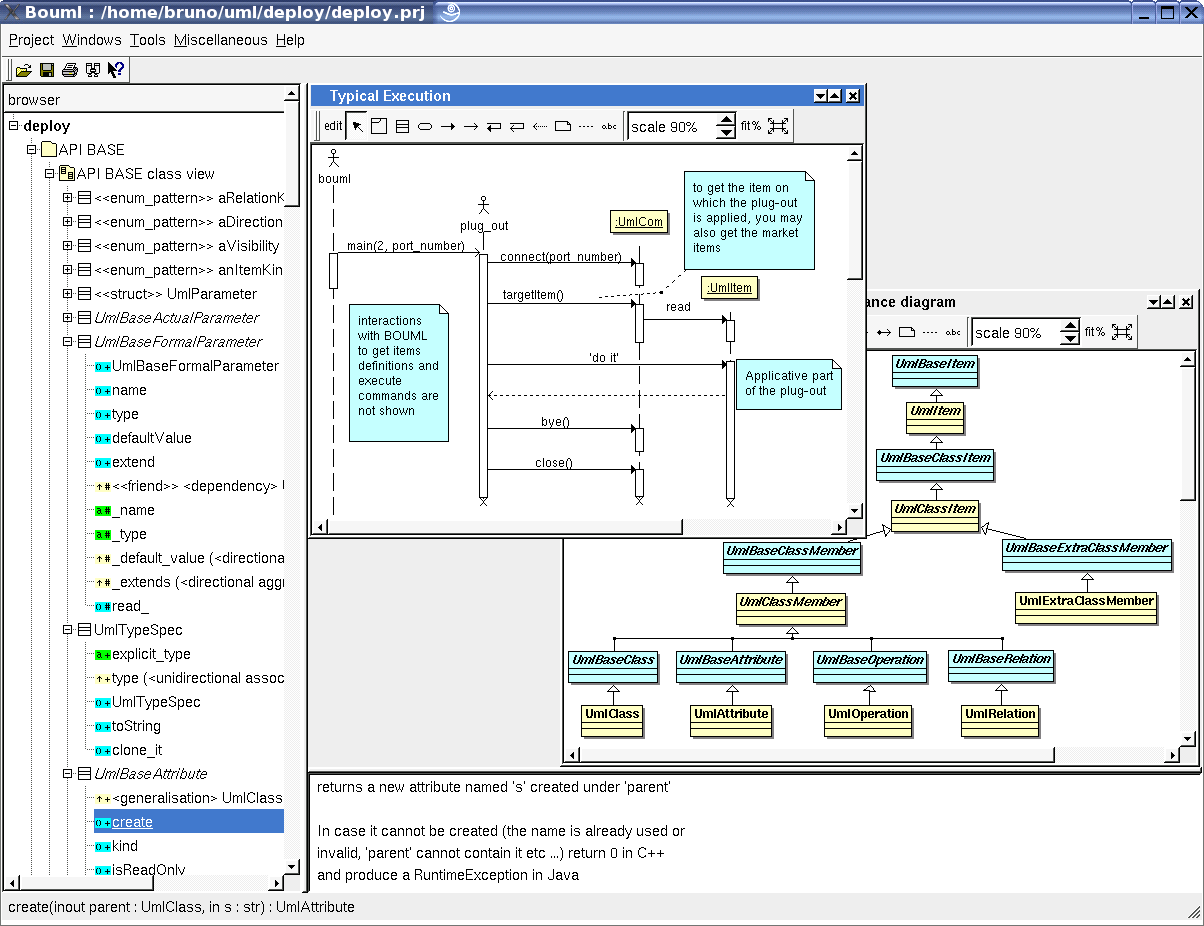Click the scale 90% field in Typical Execution
This screenshot has height=926, width=1204.
tap(673, 127)
